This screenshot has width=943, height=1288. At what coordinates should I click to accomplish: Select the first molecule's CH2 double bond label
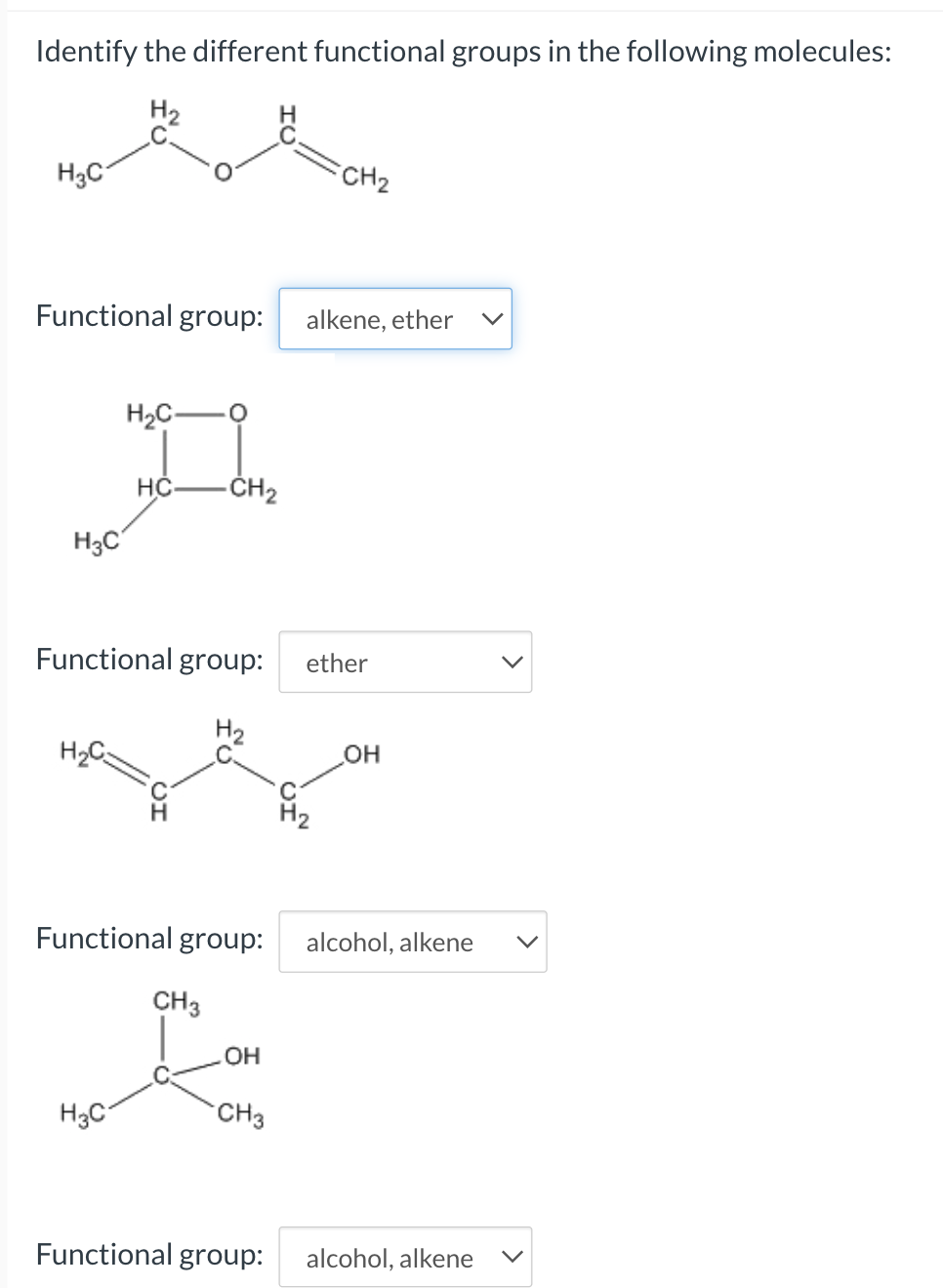364,178
